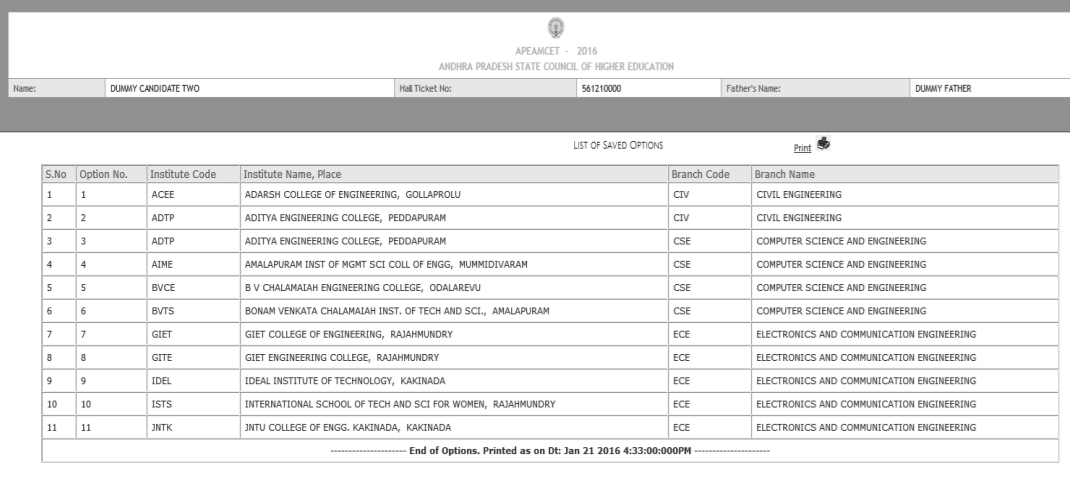Click the Print link
This screenshot has height=481, width=1070.
(802, 148)
